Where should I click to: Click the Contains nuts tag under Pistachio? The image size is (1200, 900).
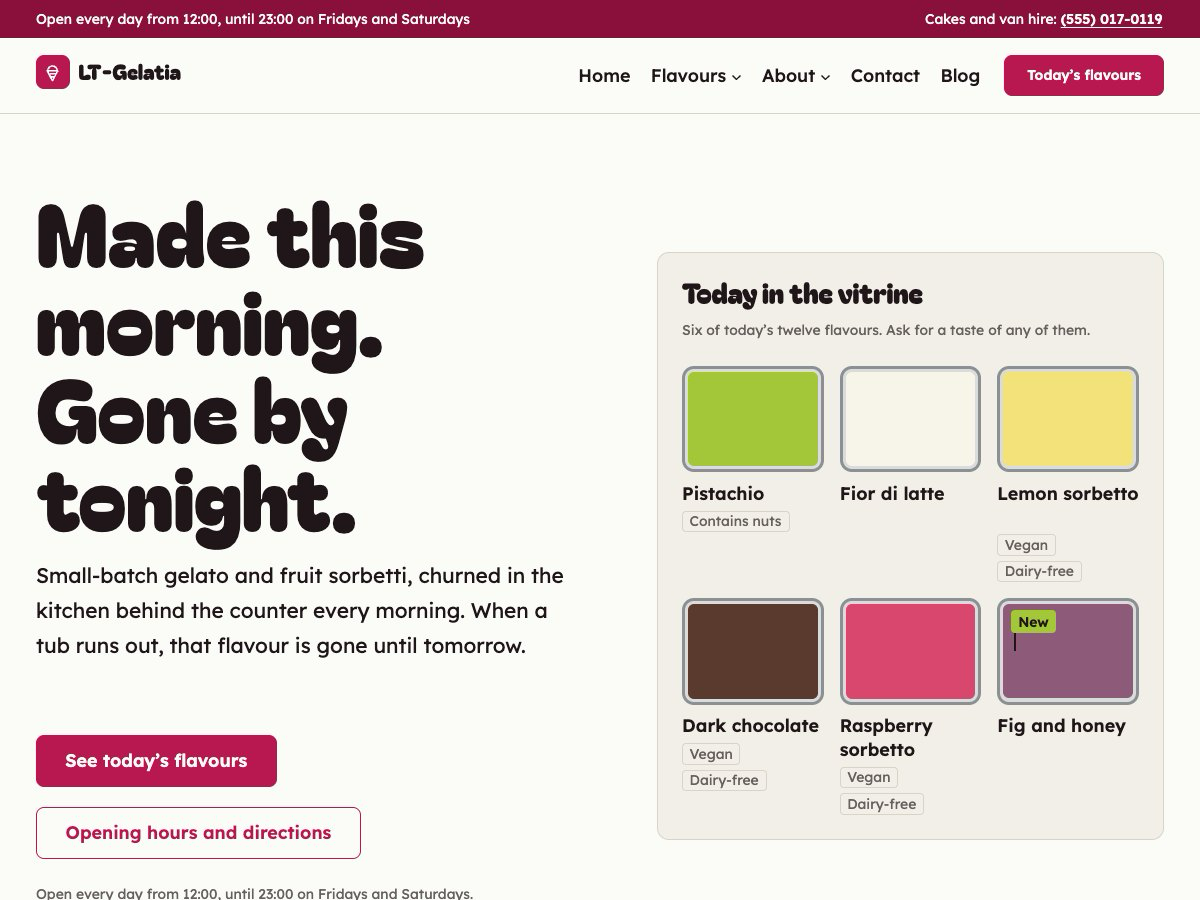(736, 521)
